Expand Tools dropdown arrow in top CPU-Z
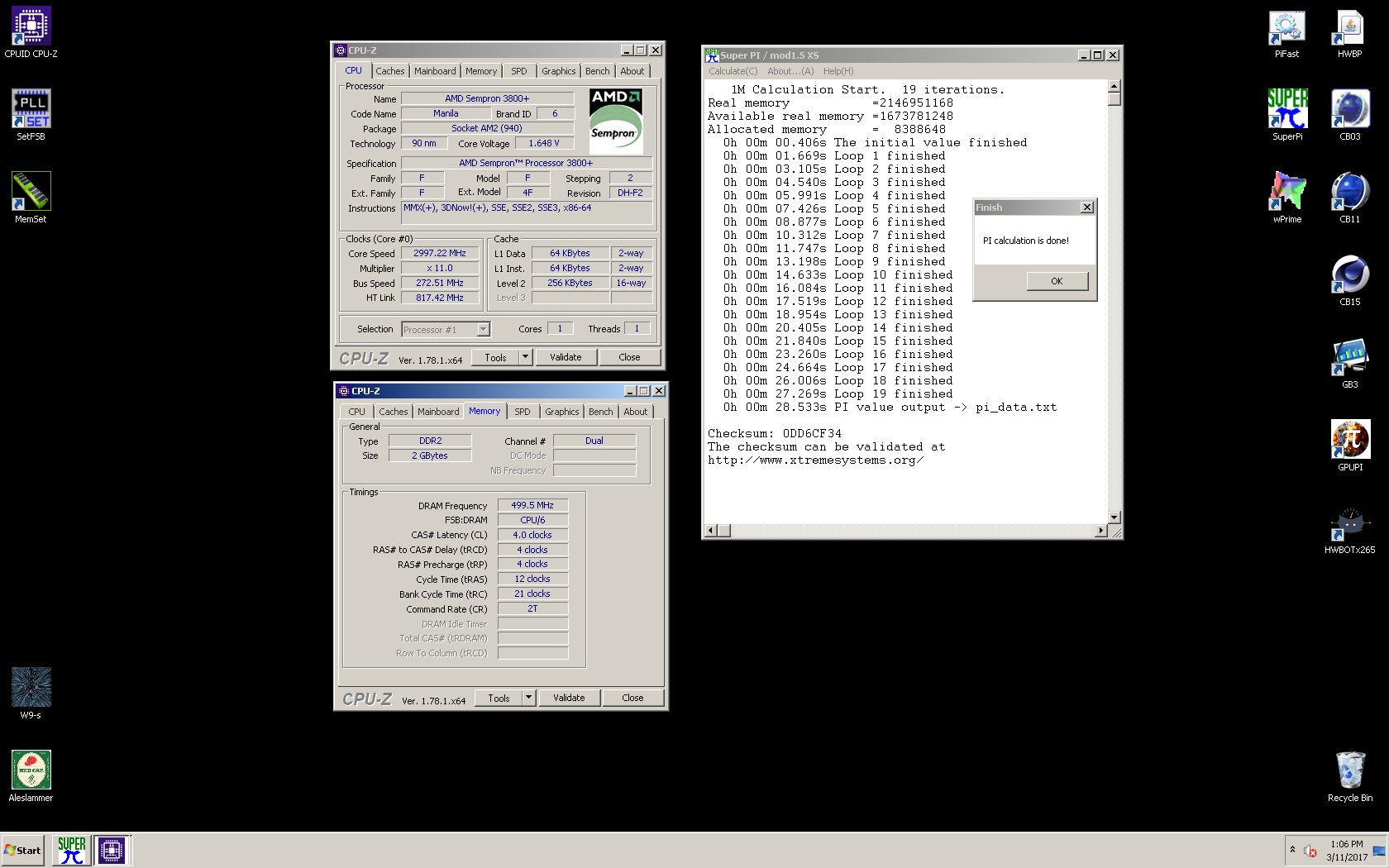 525,357
